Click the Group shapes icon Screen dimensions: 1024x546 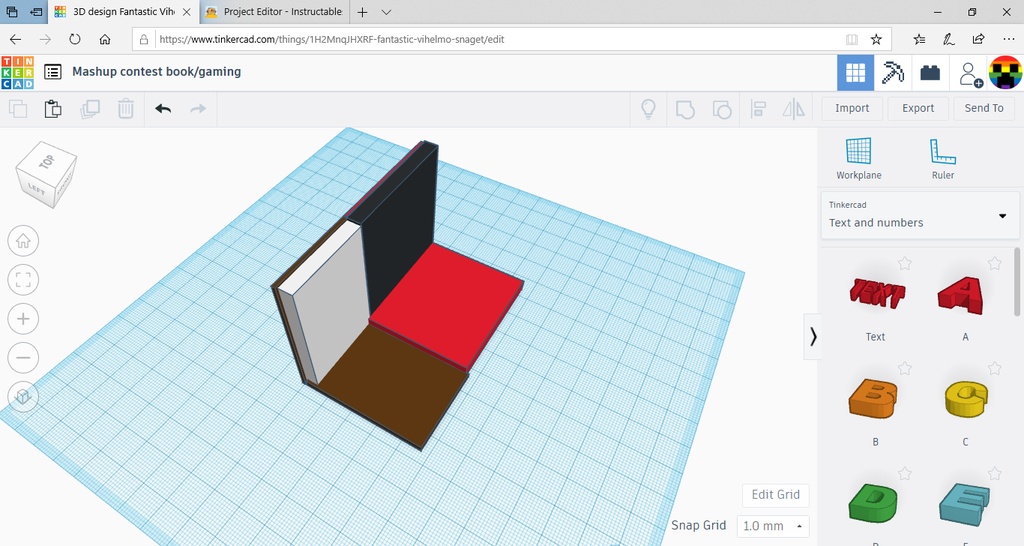pyautogui.click(x=685, y=109)
